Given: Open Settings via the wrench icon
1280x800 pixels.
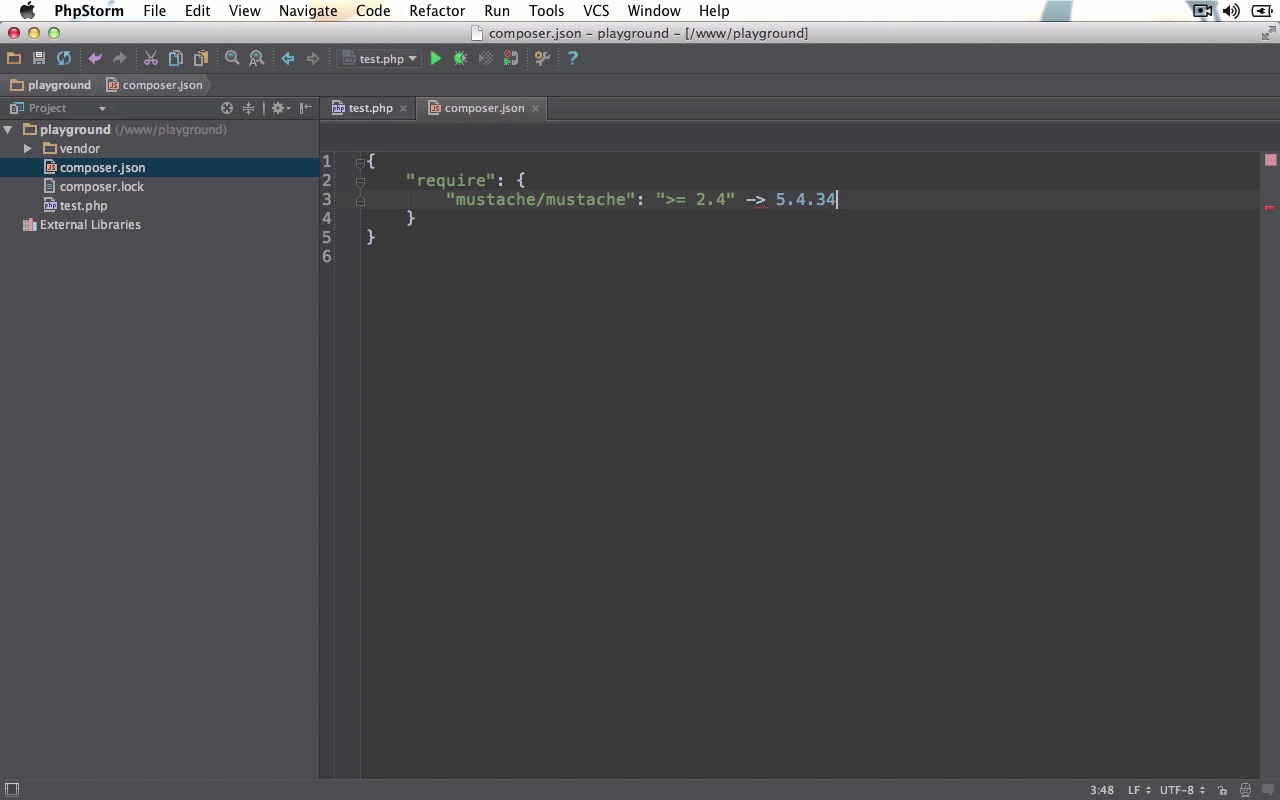Looking at the screenshot, I should coord(542,59).
